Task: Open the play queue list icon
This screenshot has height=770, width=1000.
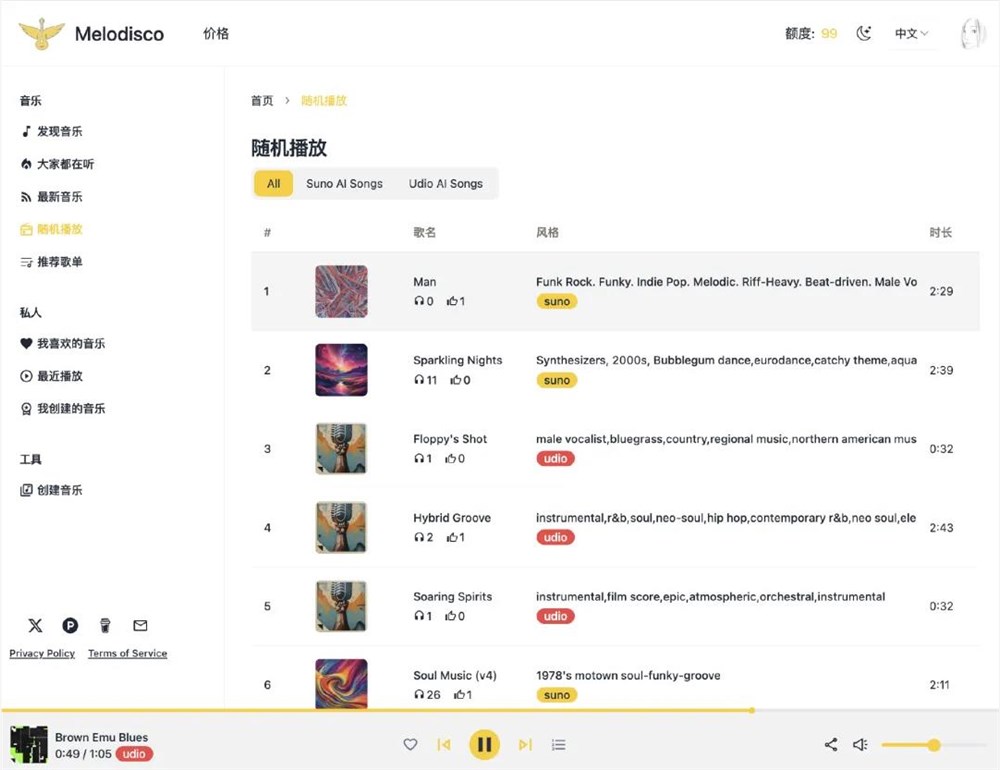Action: tap(559, 745)
